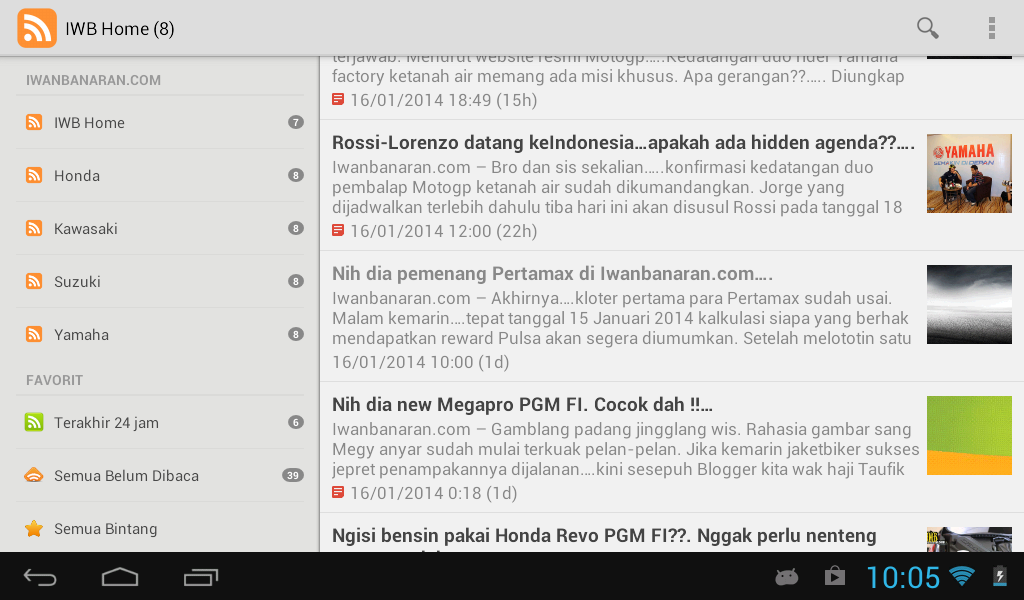Screen dimensions: 1024x600
Task: Open Rossi-Lorenzo datang keIndonesia article
Action: click(x=671, y=185)
